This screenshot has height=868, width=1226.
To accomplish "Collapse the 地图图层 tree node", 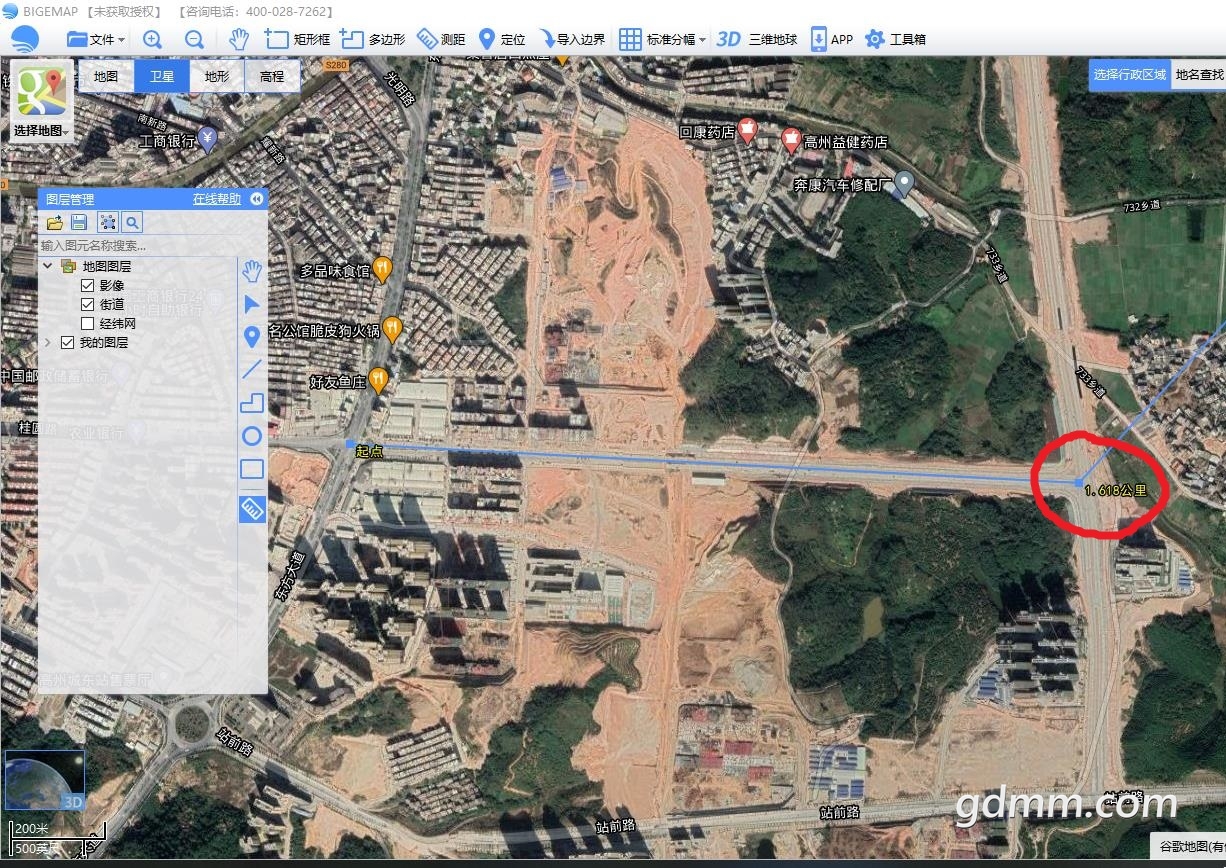I will (x=47, y=266).
